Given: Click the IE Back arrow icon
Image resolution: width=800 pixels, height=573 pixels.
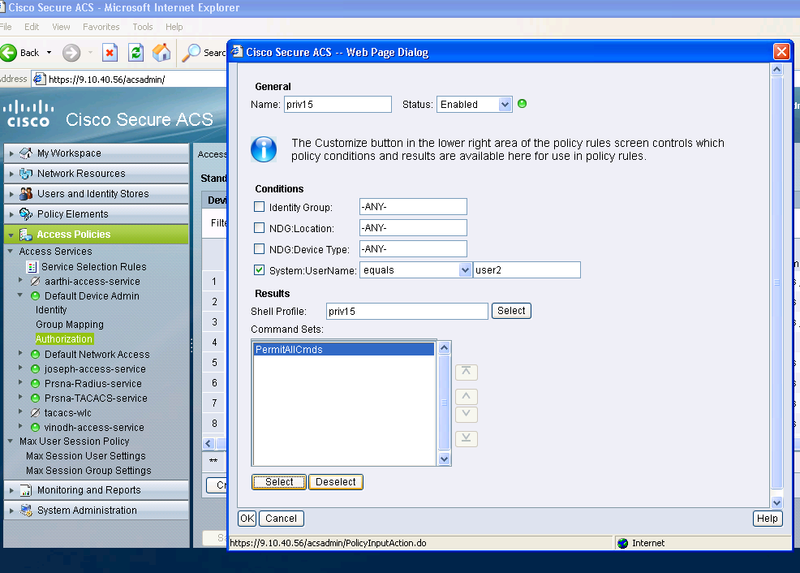Looking at the screenshot, I should pos(10,52).
